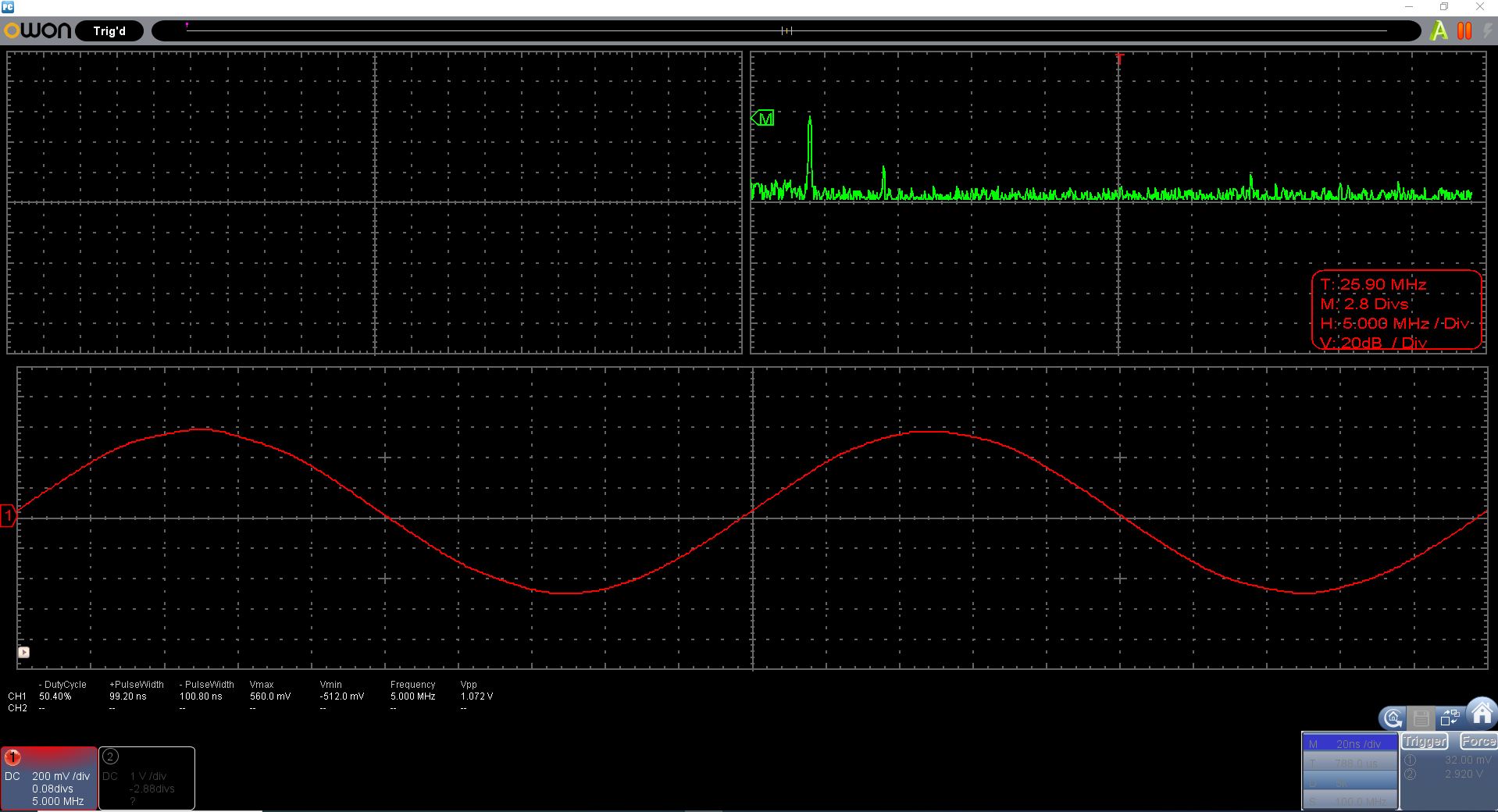Click the Home icon

(x=1481, y=714)
